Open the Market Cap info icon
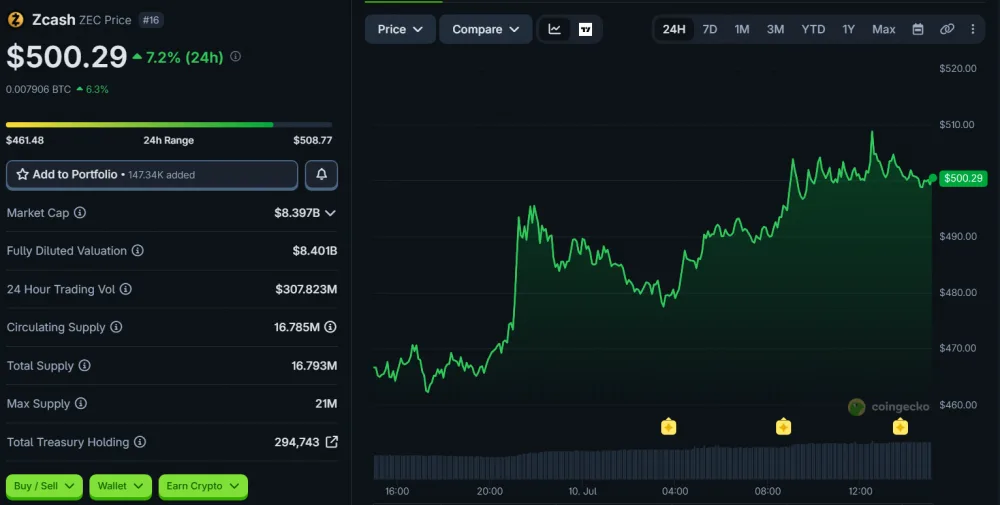This screenshot has width=1000, height=505. 80,212
